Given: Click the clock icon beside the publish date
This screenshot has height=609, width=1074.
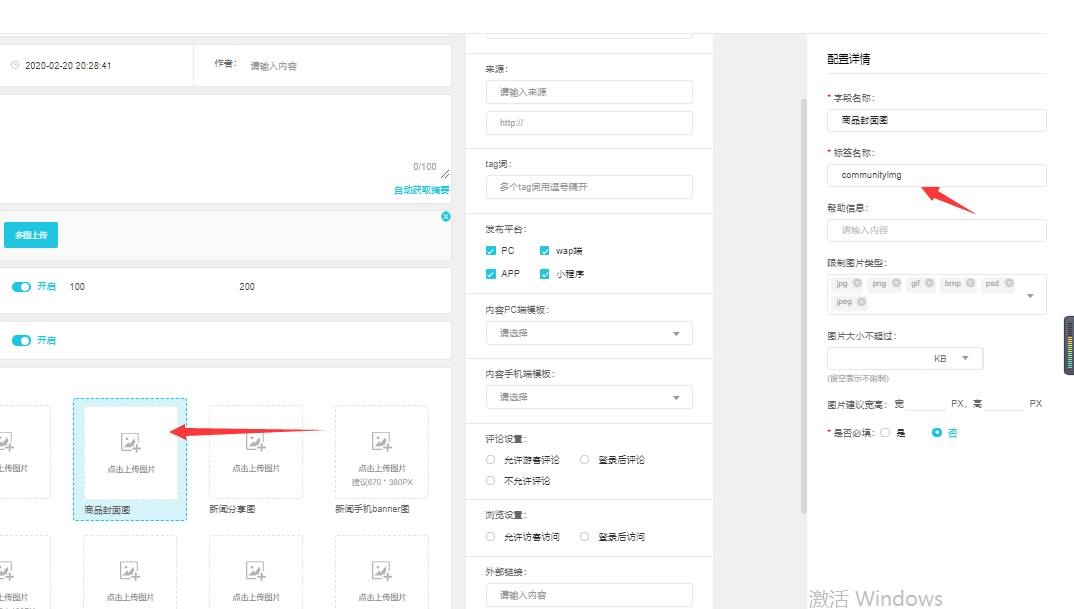Looking at the screenshot, I should pyautogui.click(x=15, y=65).
